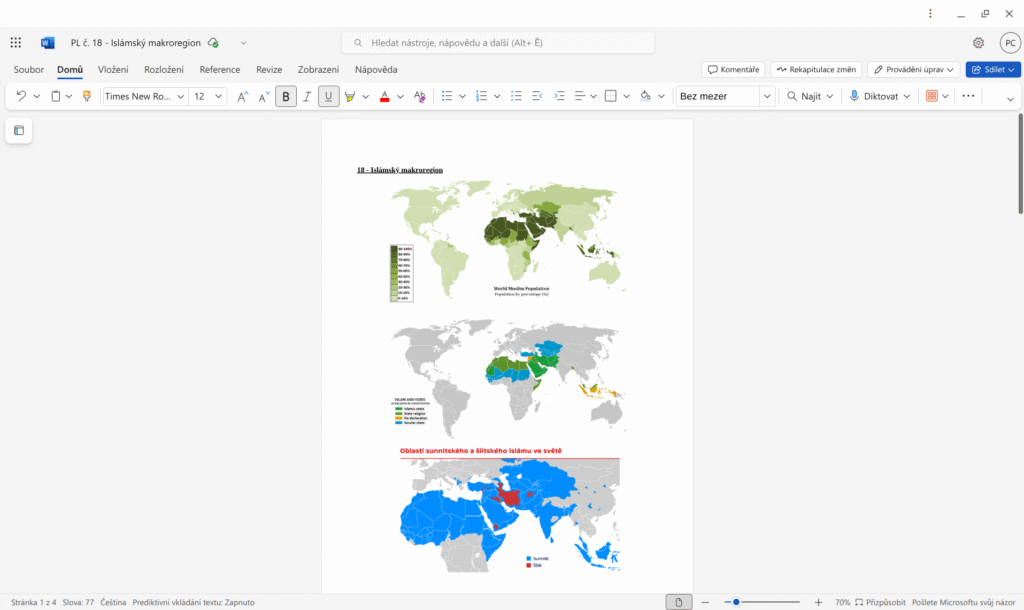Open the Revize tab
This screenshot has height=610, width=1024.
(268, 69)
